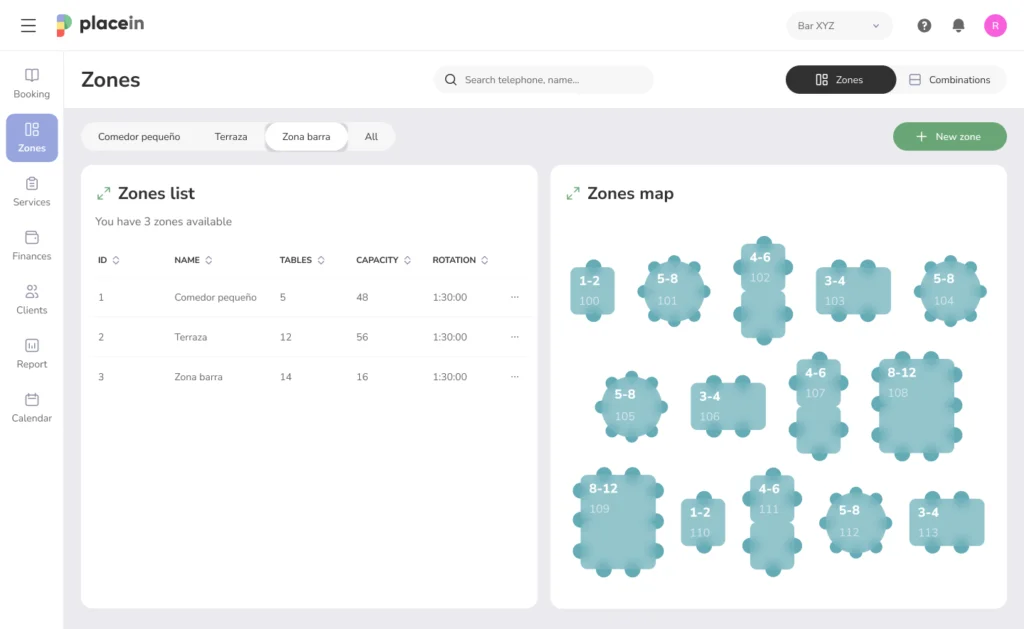
Task: Click the New zone button
Action: [x=950, y=137]
